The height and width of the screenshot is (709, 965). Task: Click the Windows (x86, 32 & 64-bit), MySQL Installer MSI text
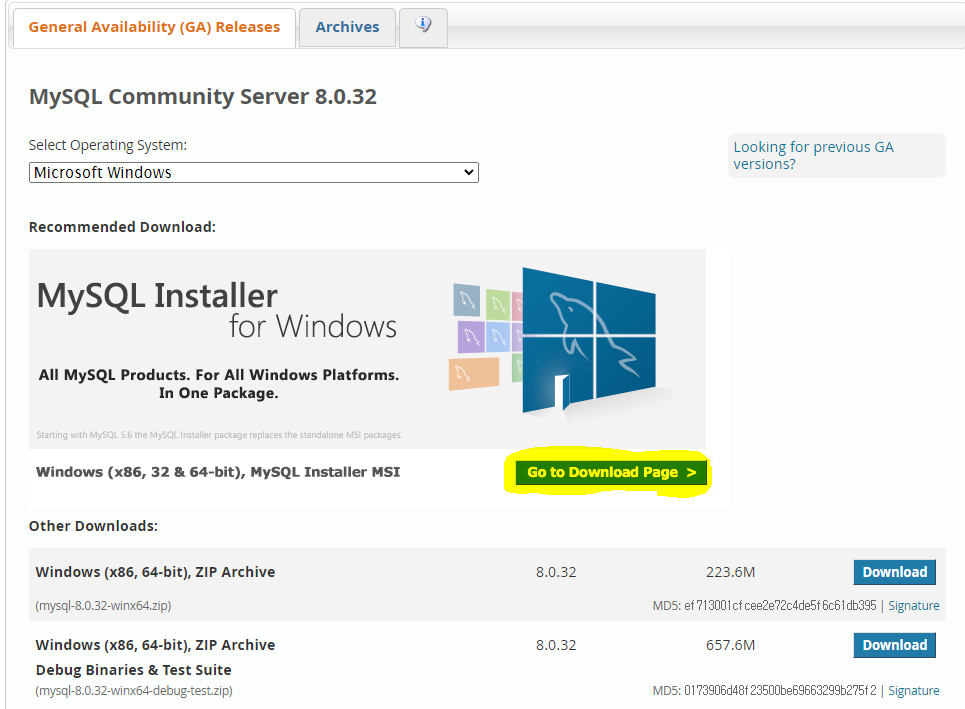click(x=218, y=472)
